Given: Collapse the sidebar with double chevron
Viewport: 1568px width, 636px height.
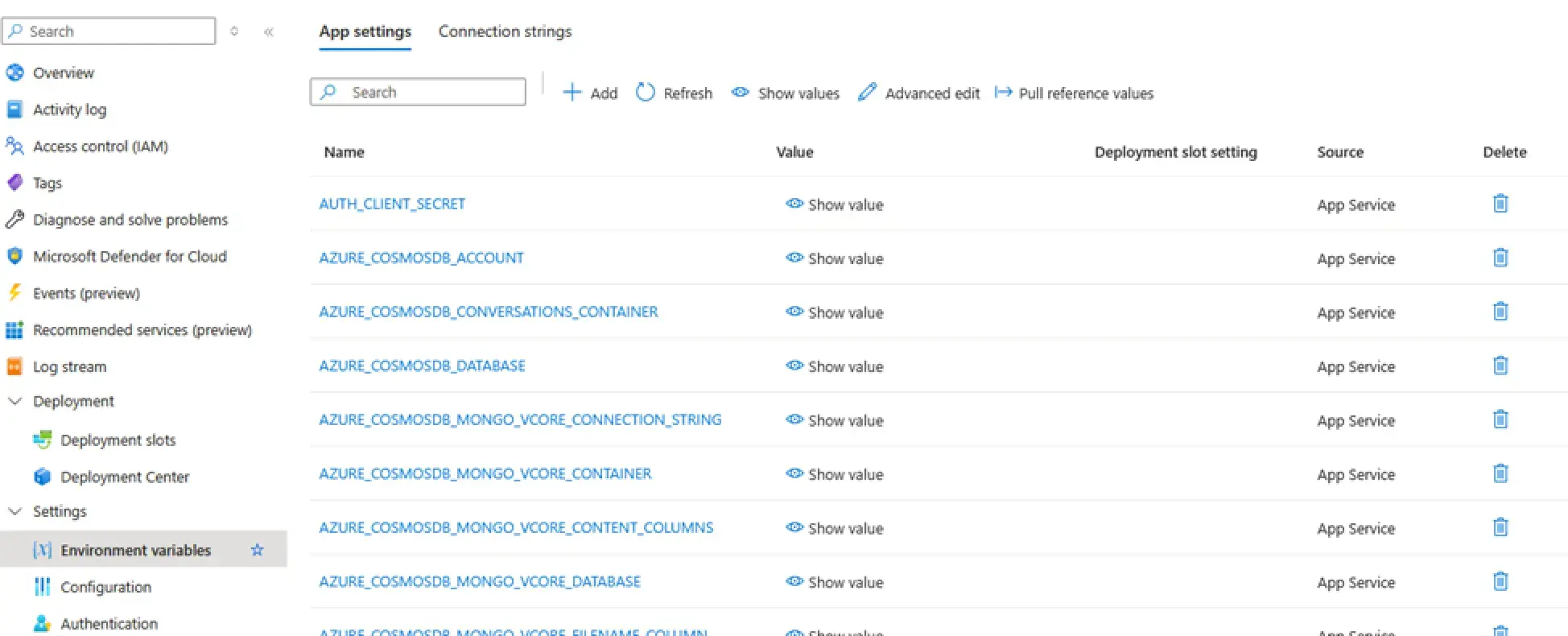Looking at the screenshot, I should coord(269,31).
